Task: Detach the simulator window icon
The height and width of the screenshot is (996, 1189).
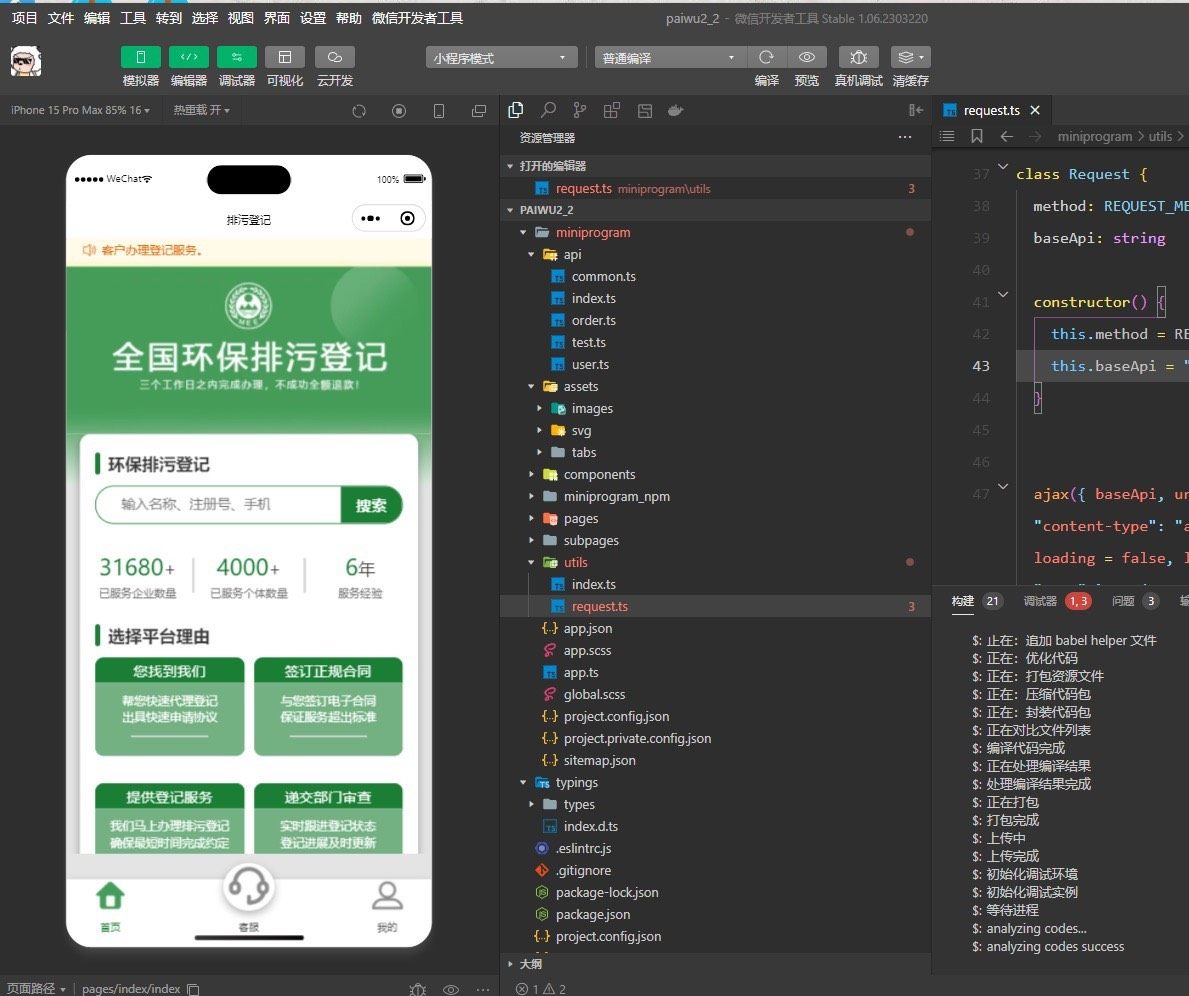Action: 478,111
